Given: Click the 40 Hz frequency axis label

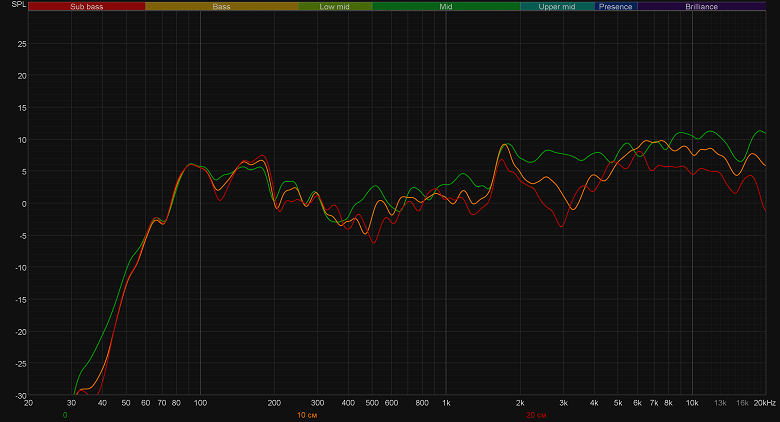Looking at the screenshot, I should 102,403.
